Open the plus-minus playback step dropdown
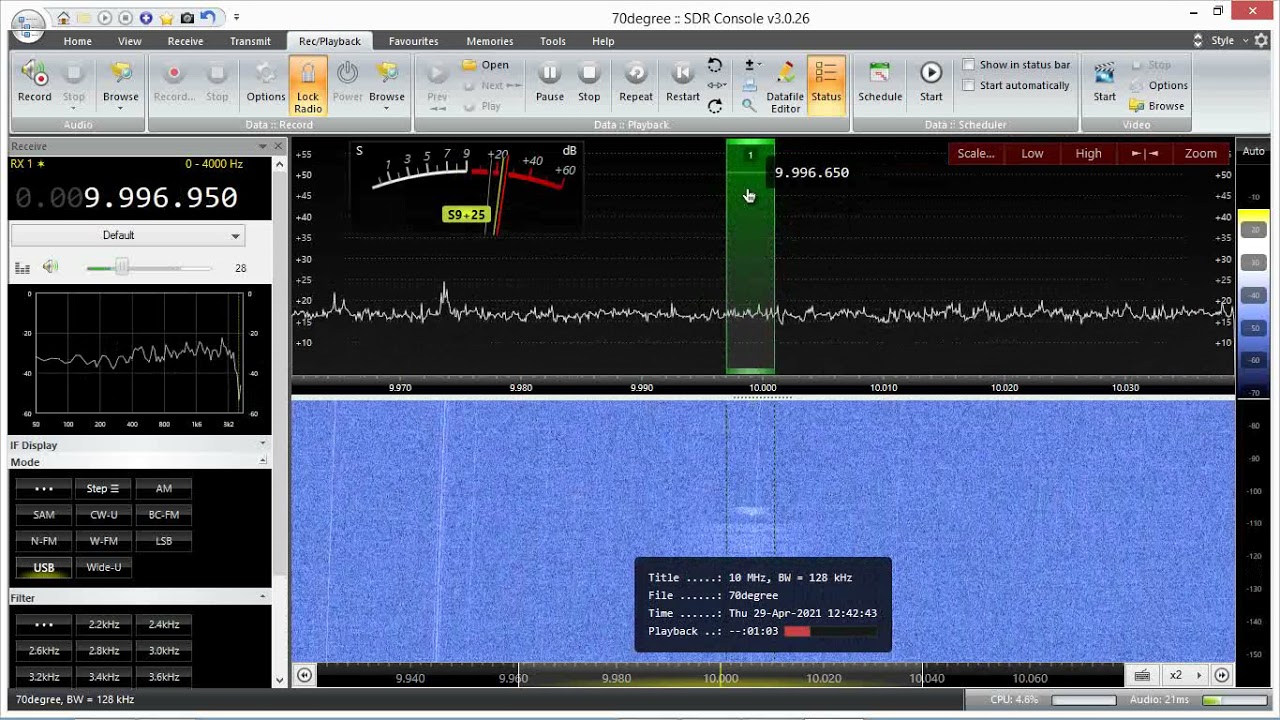The height and width of the screenshot is (720, 1280). tap(752, 65)
